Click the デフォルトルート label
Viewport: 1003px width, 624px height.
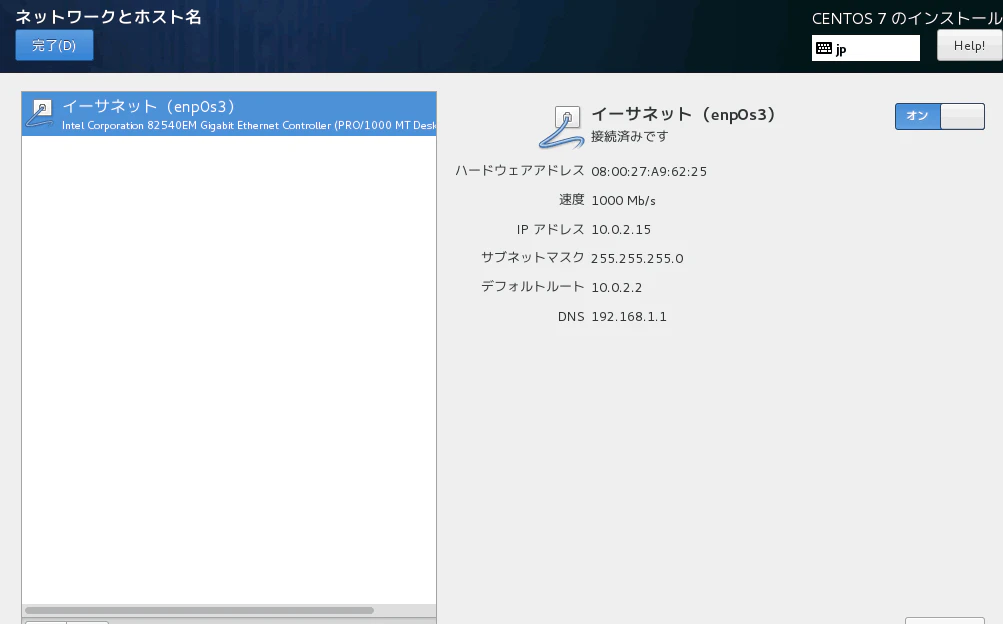click(532, 286)
